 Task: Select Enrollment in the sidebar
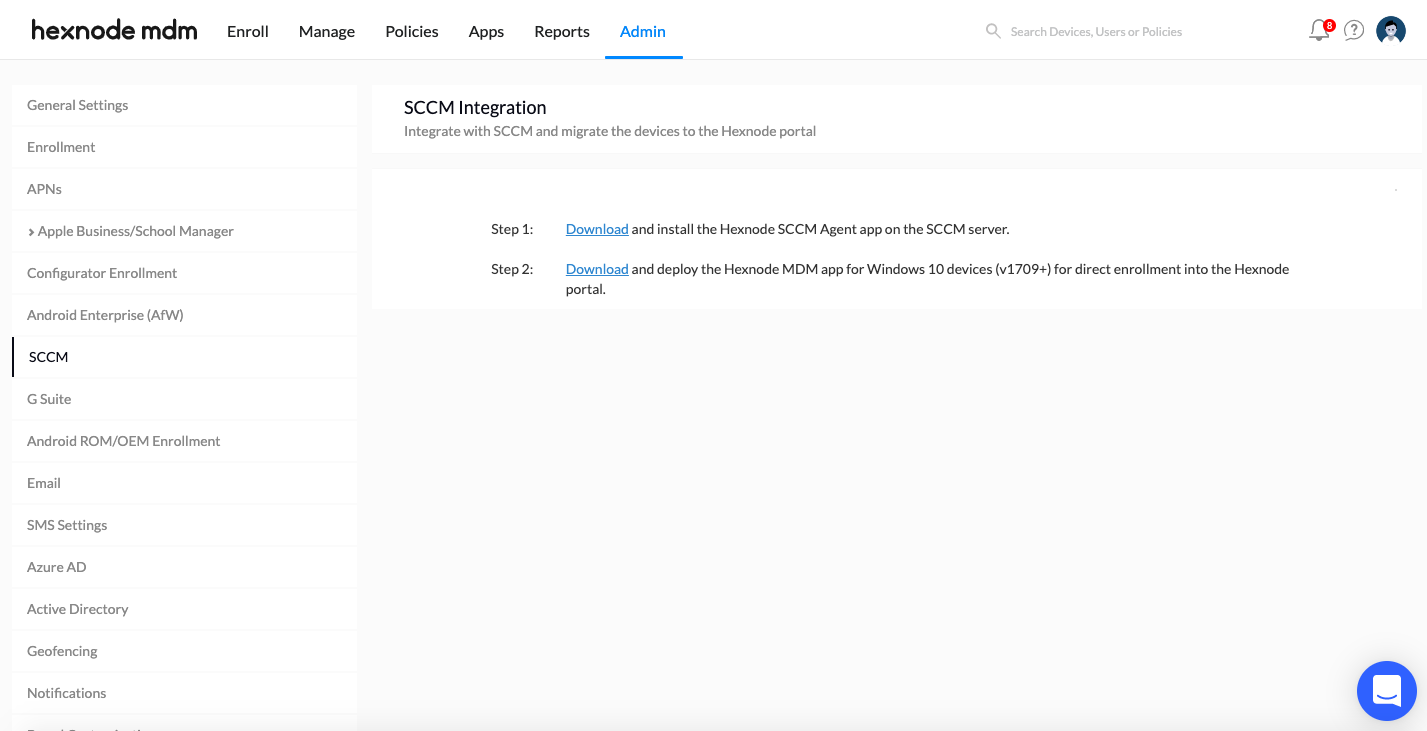tap(184, 147)
